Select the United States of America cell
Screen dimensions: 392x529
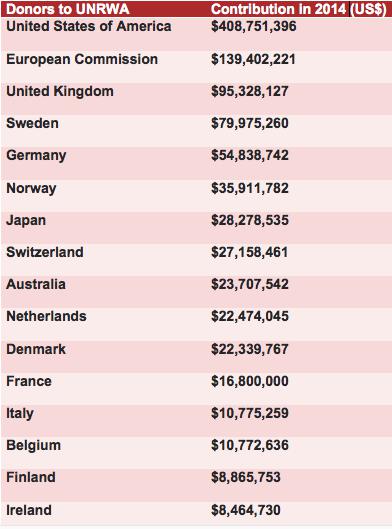click(x=89, y=26)
